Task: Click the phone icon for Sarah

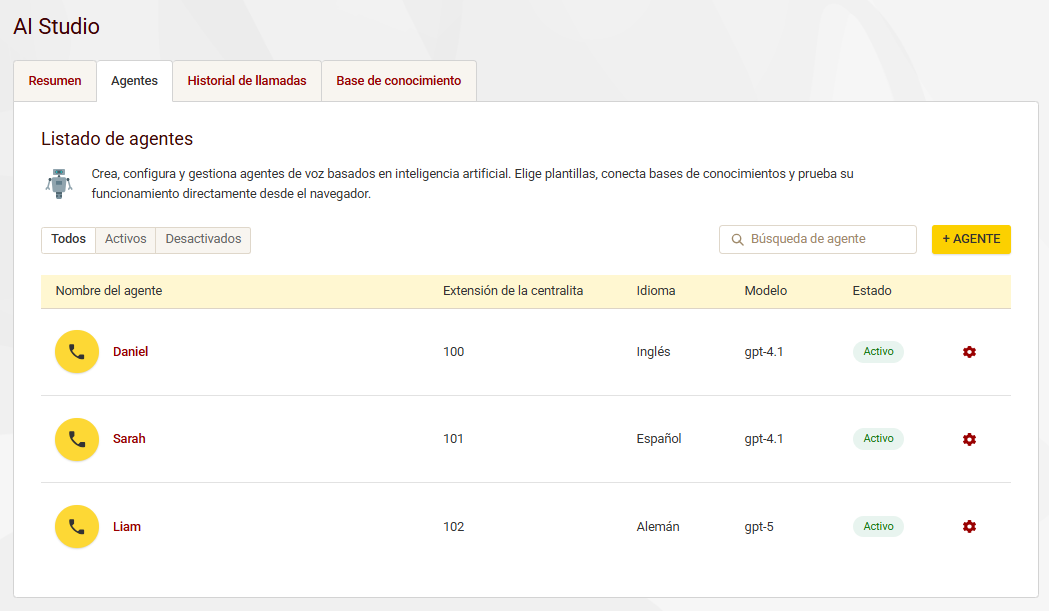Action: coord(77,439)
